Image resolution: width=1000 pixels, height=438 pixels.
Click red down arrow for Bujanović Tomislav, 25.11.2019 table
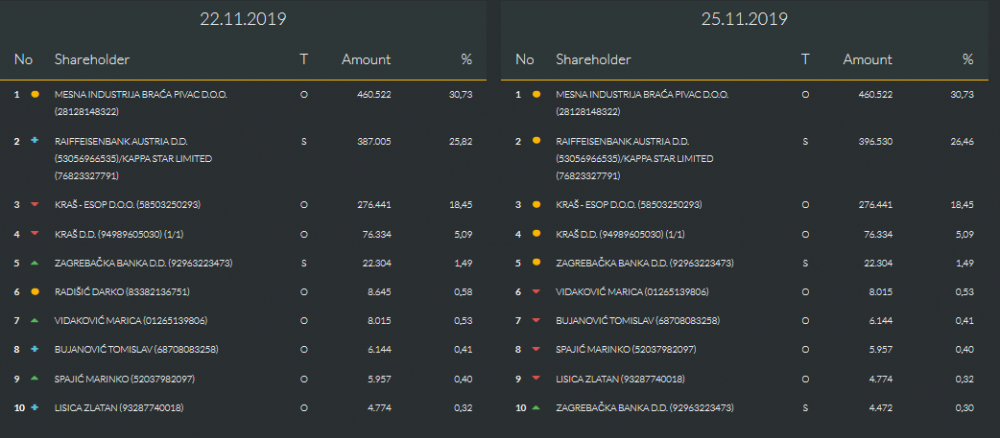point(536,321)
